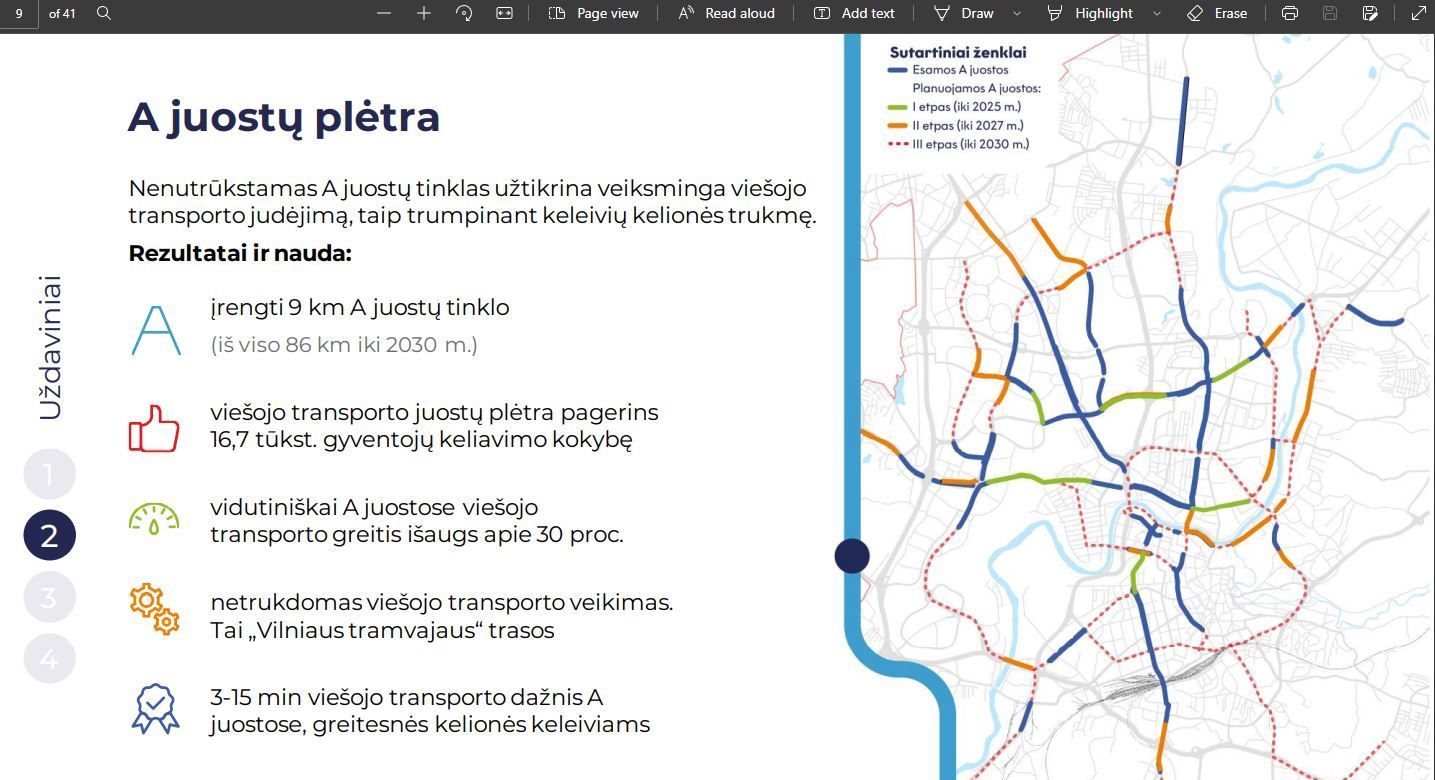
Task: Rotate the PDF page
Action: [464, 13]
